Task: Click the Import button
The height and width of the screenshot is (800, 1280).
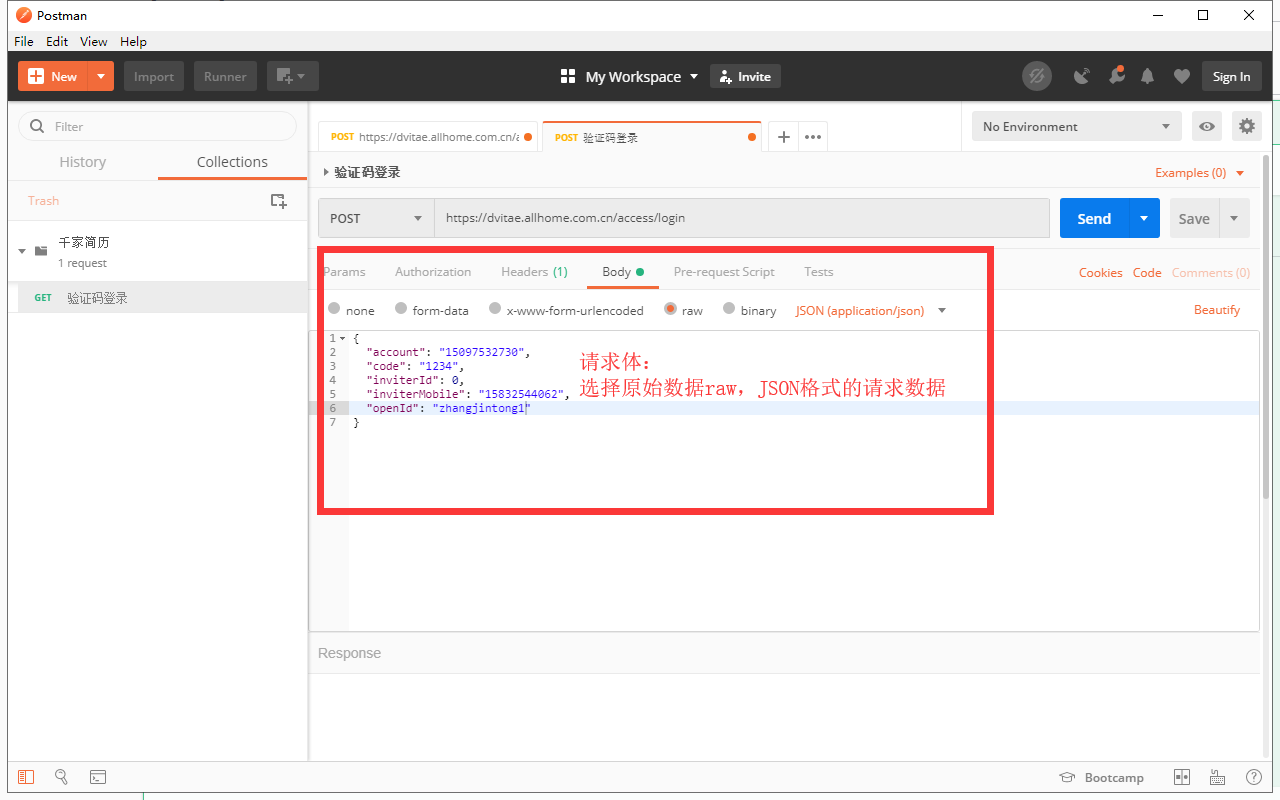Action: 154,76
